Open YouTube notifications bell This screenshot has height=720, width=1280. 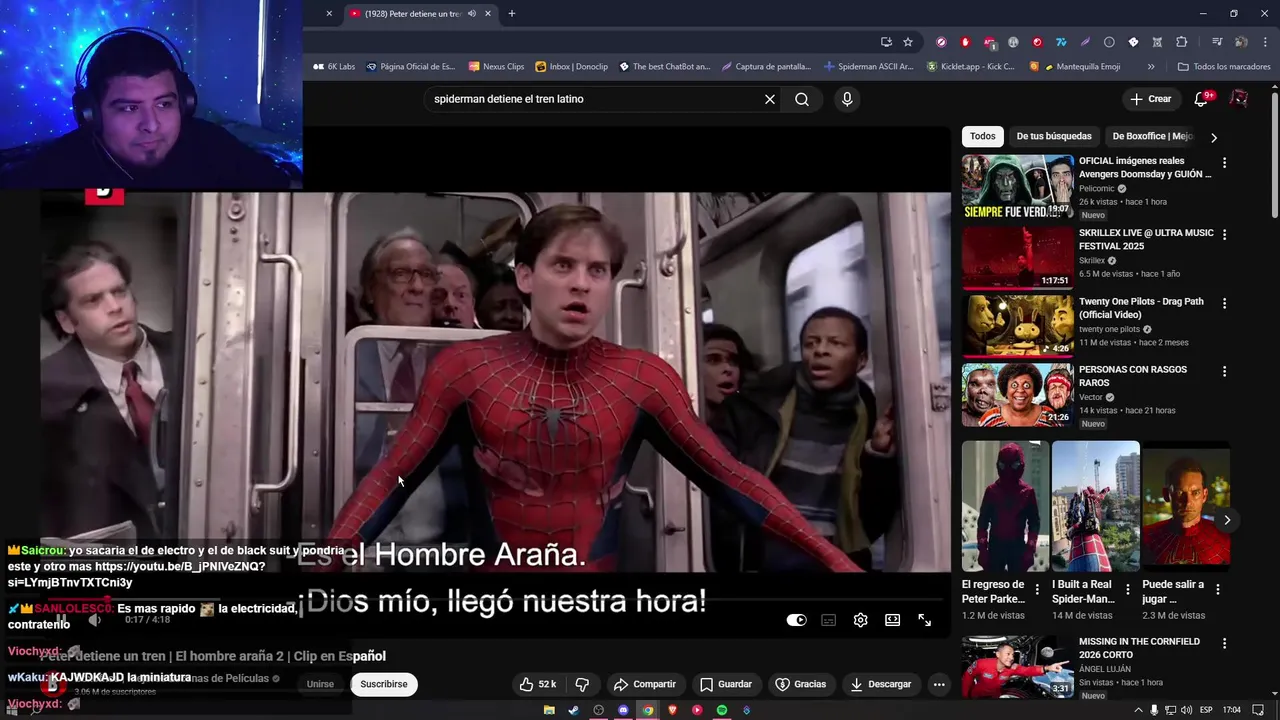[x=1202, y=99]
